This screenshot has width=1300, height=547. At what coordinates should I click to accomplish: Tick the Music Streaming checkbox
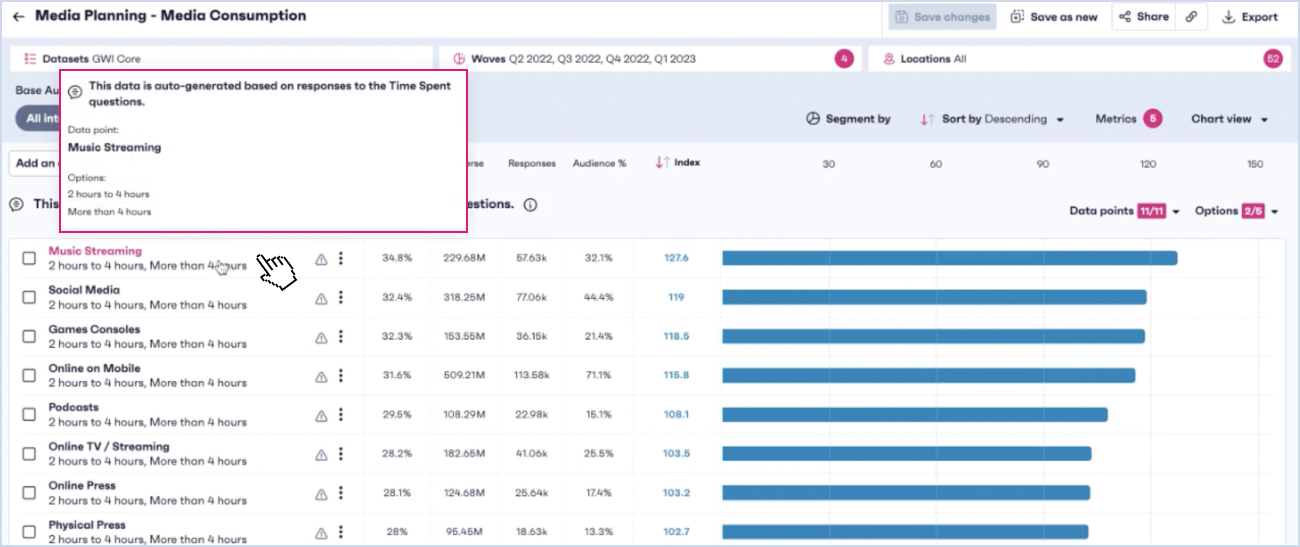click(29, 258)
